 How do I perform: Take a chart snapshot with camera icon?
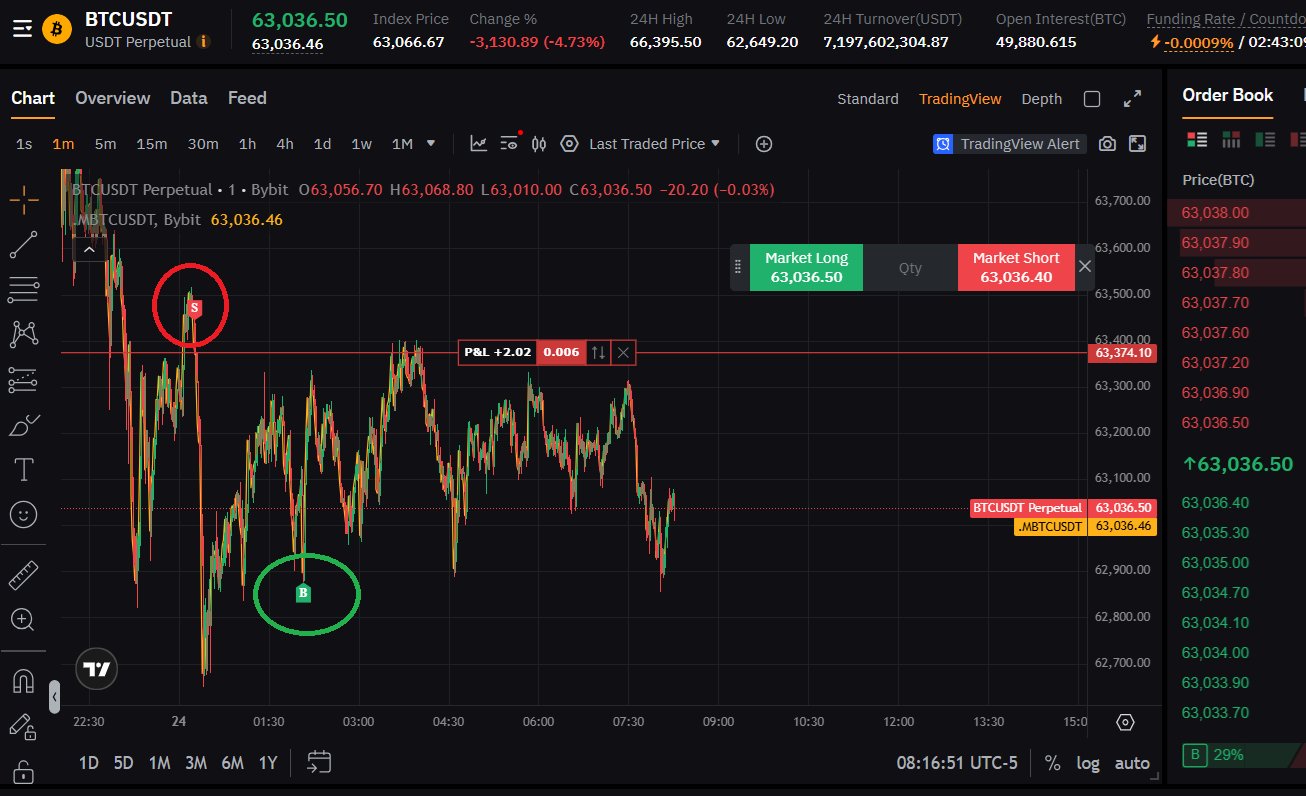pyautogui.click(x=1107, y=144)
